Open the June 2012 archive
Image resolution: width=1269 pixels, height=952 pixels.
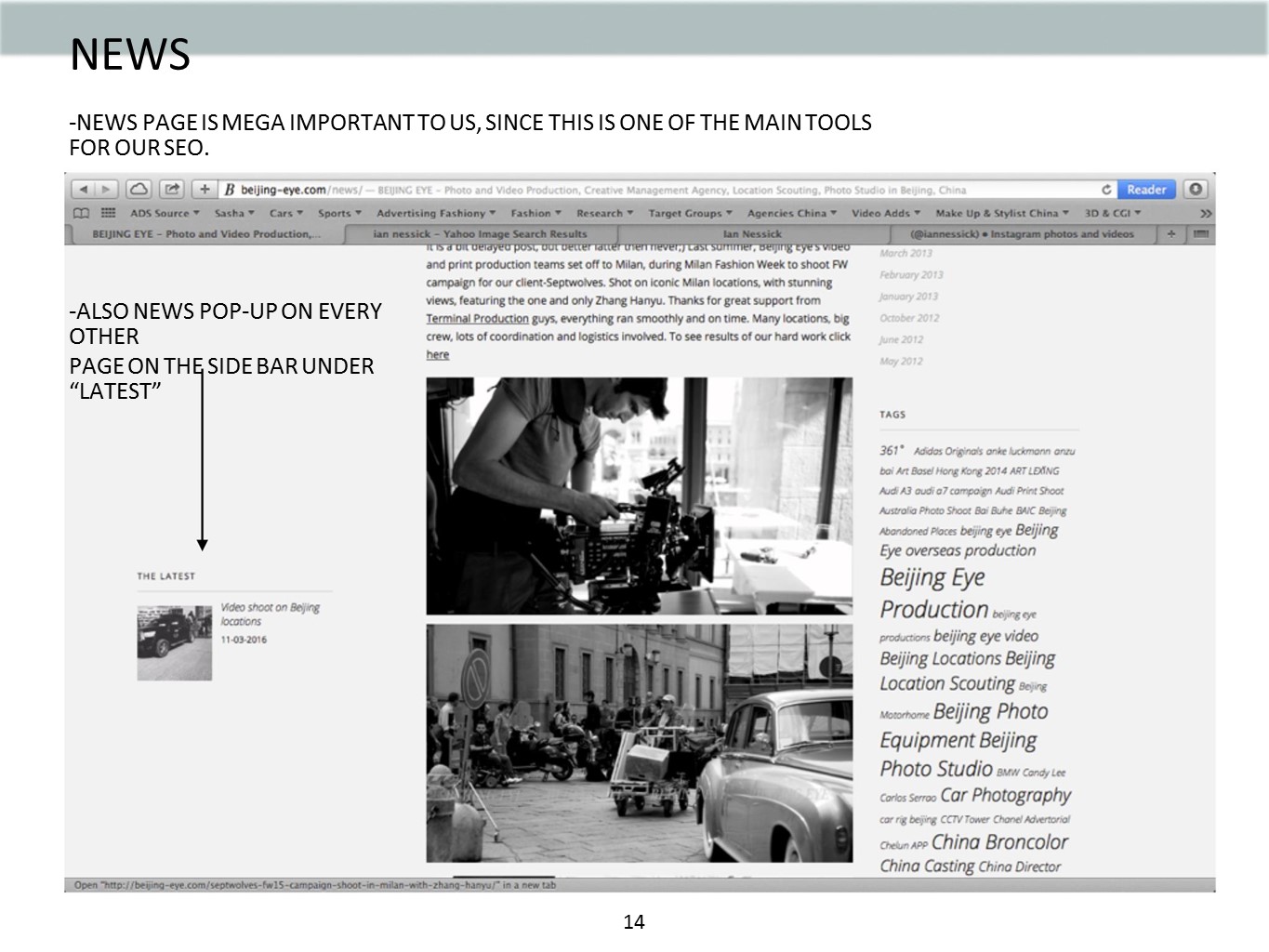click(901, 339)
